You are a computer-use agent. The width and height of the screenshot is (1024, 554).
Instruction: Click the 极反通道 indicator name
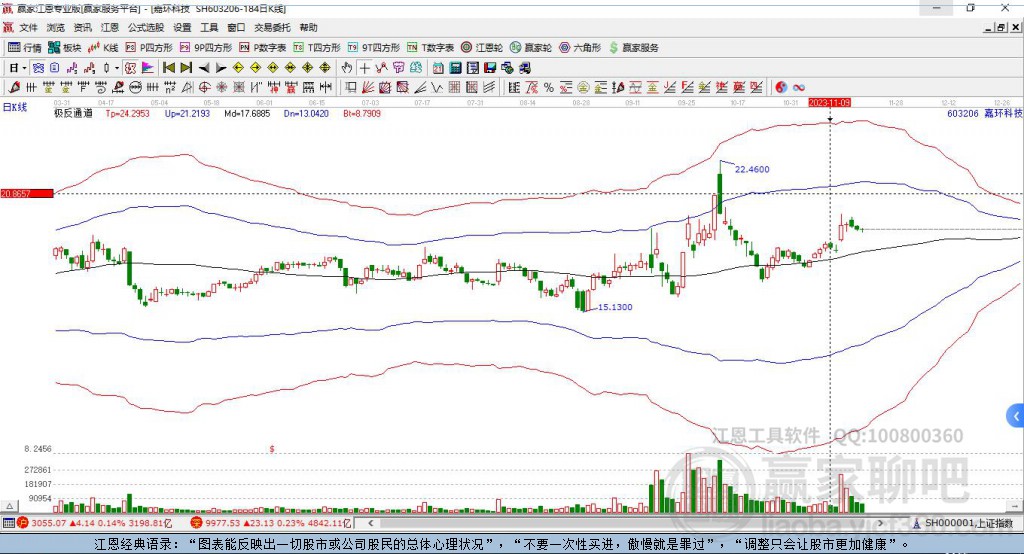coord(73,114)
